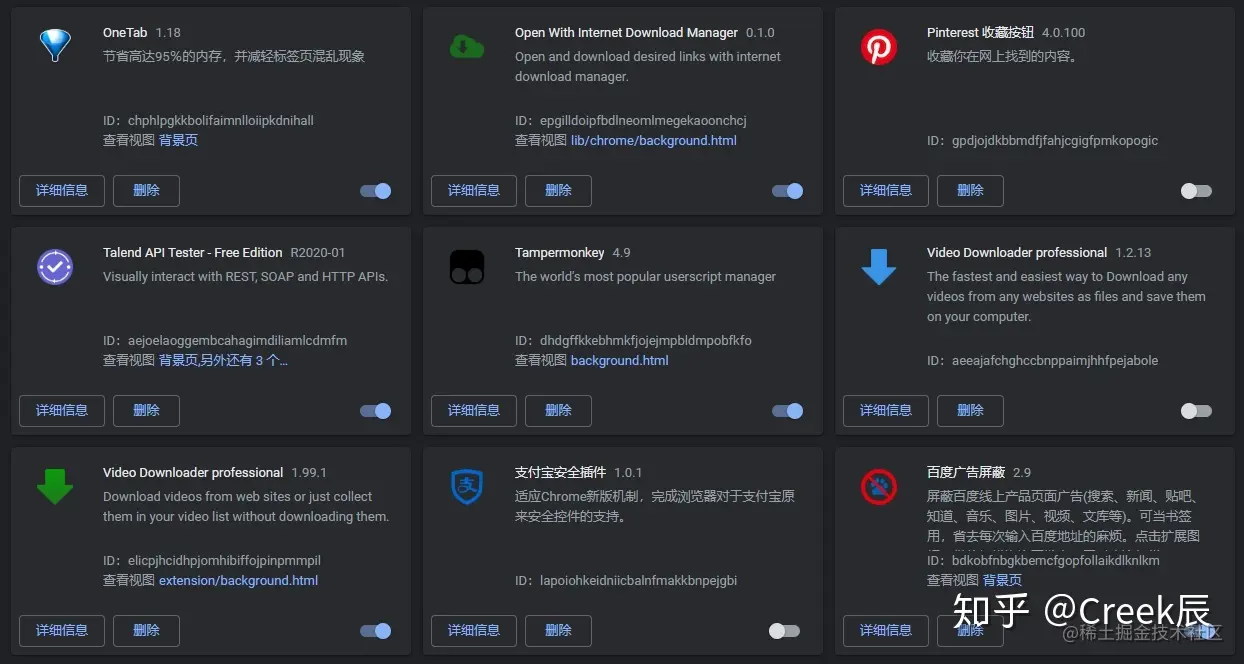The width and height of the screenshot is (1244, 664).
Task: Click the 百度广告屏蔽 red paw icon
Action: pyautogui.click(x=879, y=487)
